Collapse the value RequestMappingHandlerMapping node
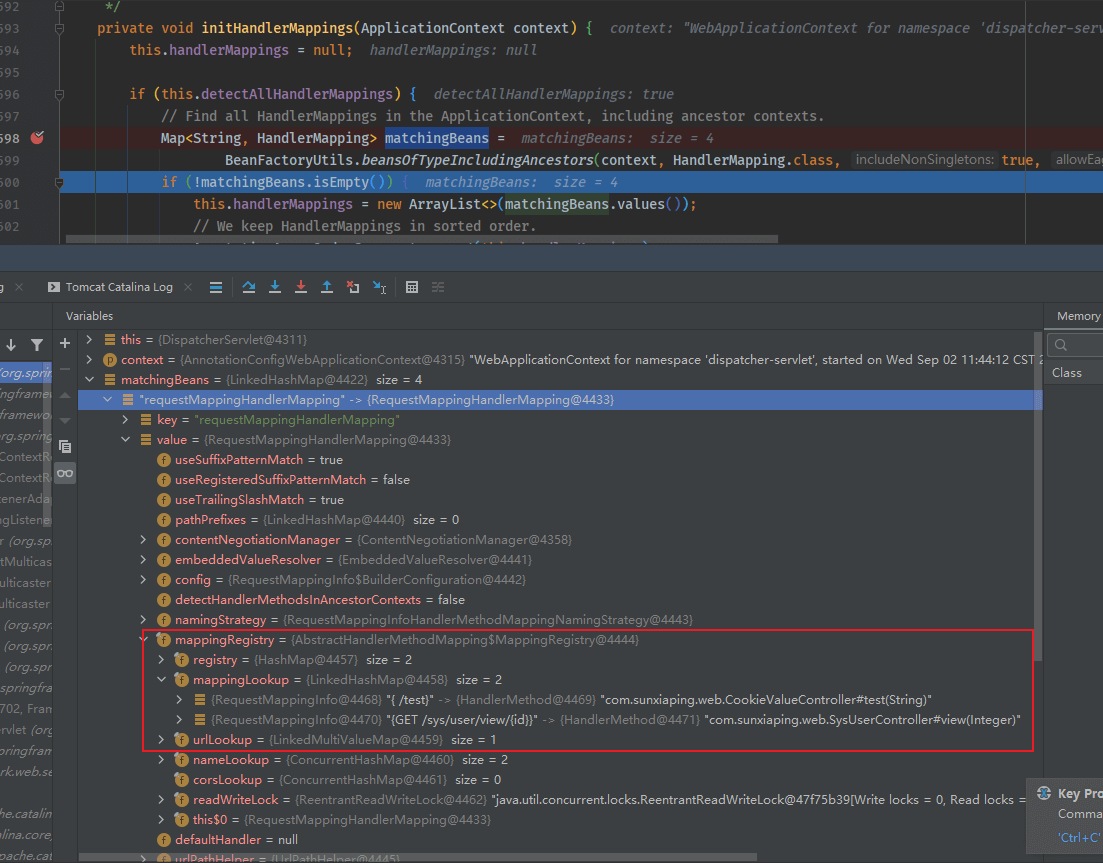 coord(125,440)
